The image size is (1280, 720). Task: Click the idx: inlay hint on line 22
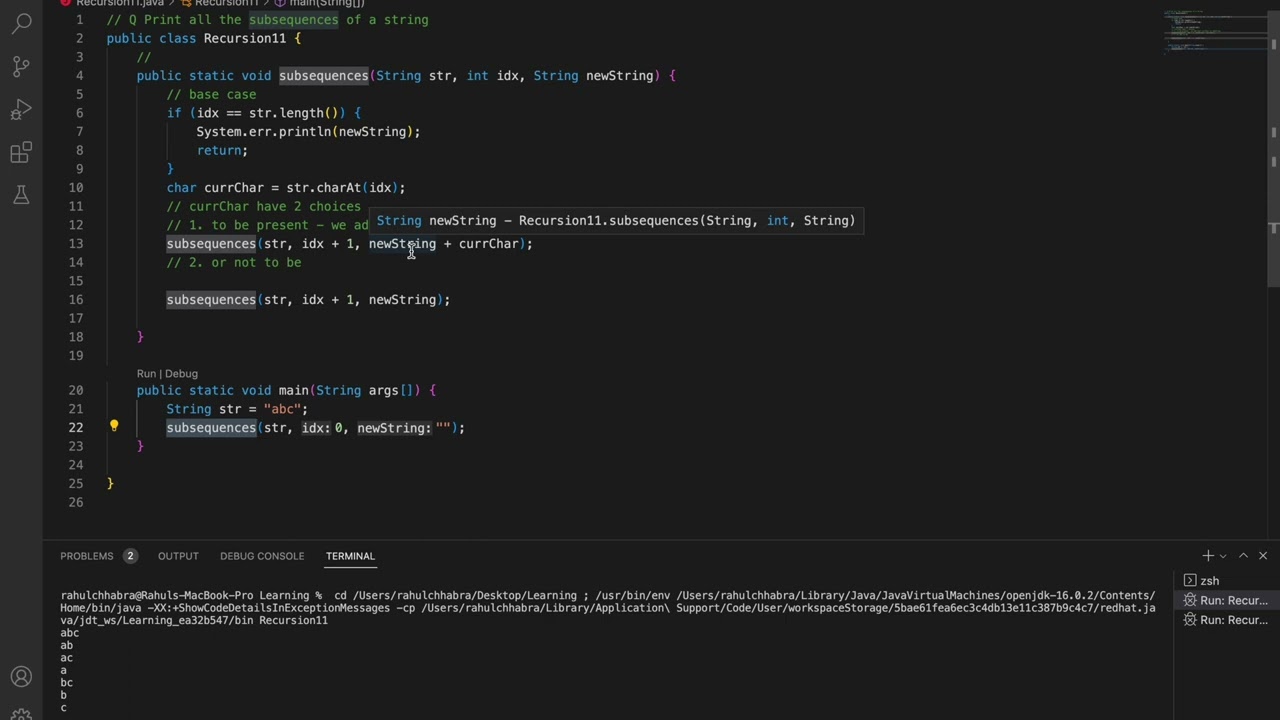click(316, 428)
